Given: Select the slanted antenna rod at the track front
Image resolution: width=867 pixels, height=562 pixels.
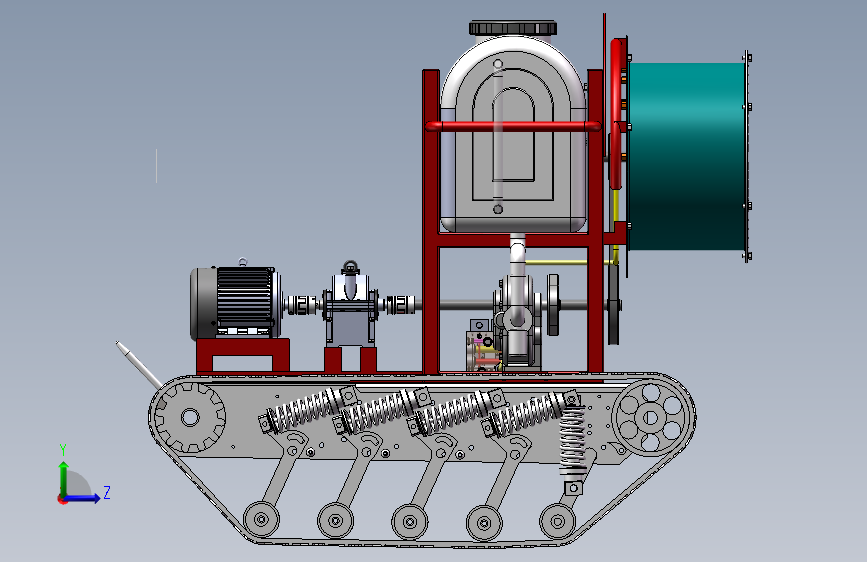Looking at the screenshot, I should click(139, 365).
